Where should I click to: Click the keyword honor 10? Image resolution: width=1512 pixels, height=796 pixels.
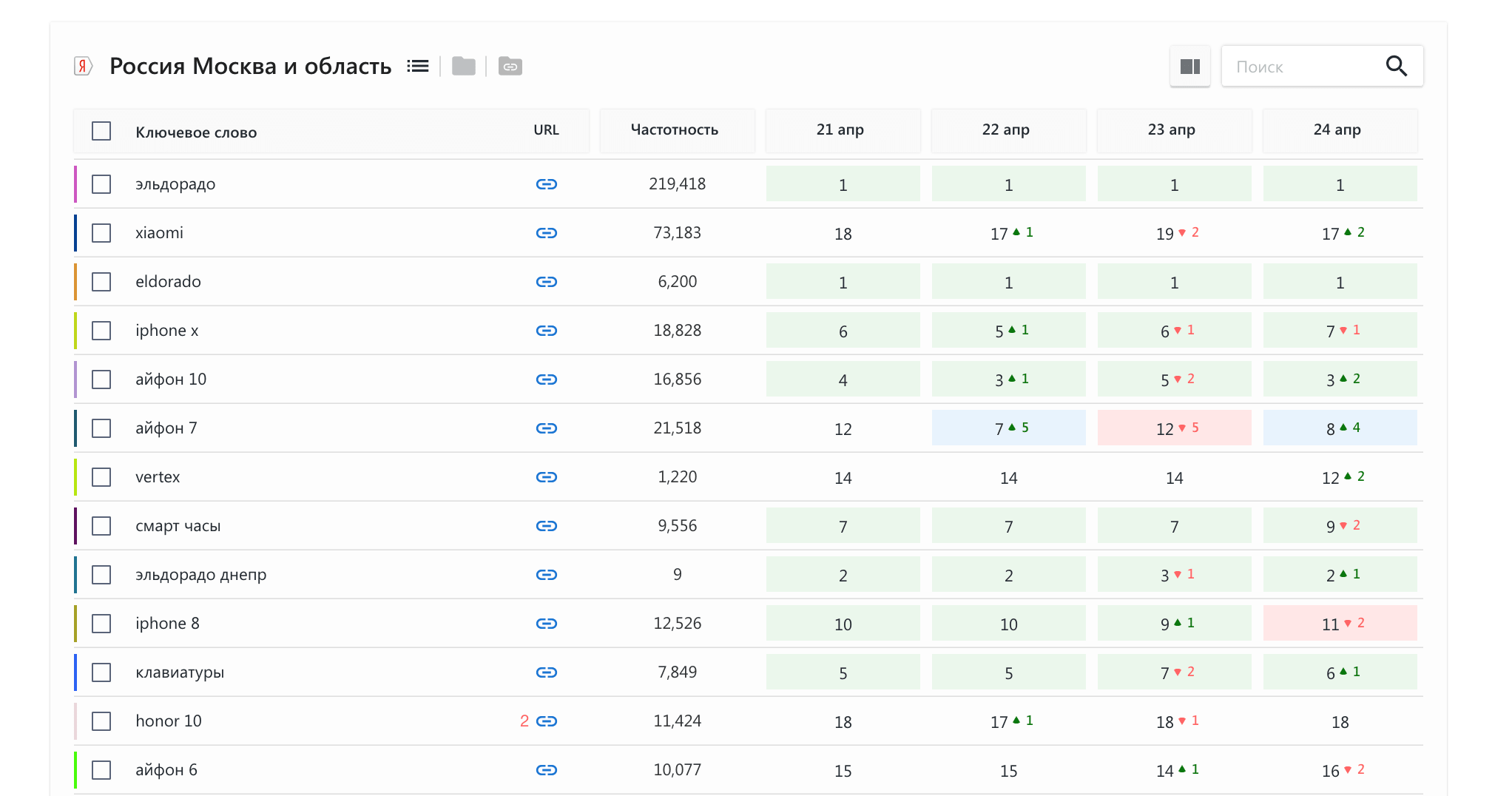[169, 721]
